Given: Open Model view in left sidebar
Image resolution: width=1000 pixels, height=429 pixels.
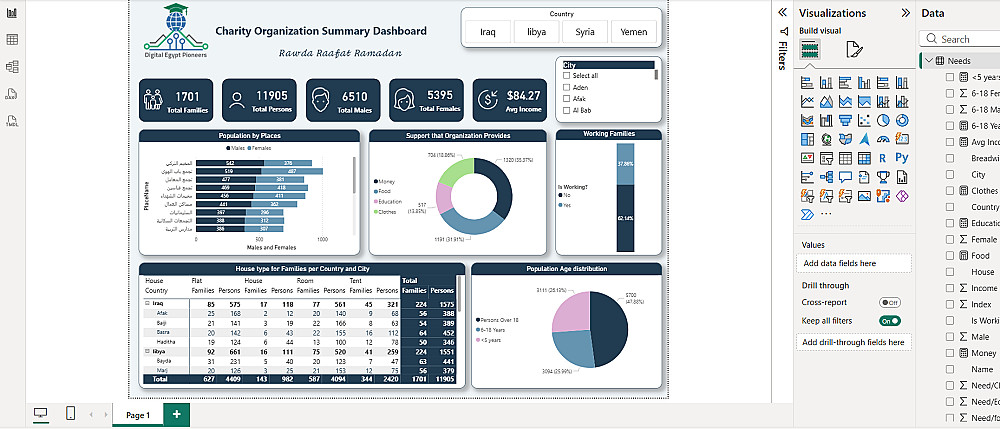Looking at the screenshot, I should (x=11, y=66).
